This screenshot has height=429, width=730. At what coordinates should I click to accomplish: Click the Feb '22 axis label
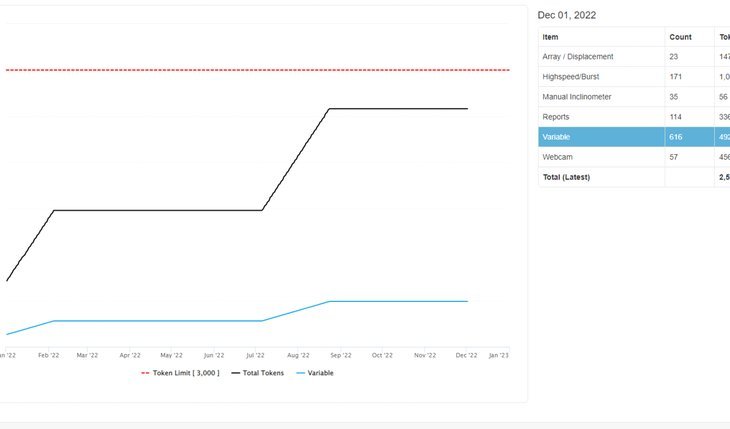(48, 355)
